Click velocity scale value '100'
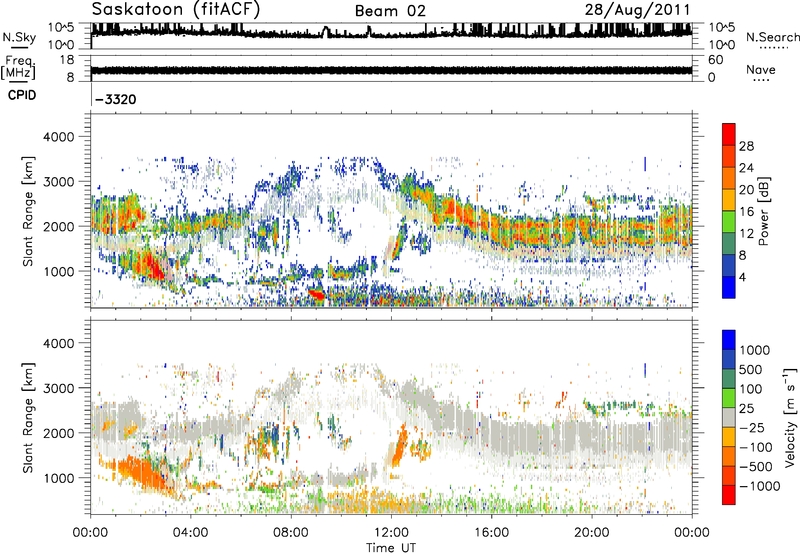 751,389
